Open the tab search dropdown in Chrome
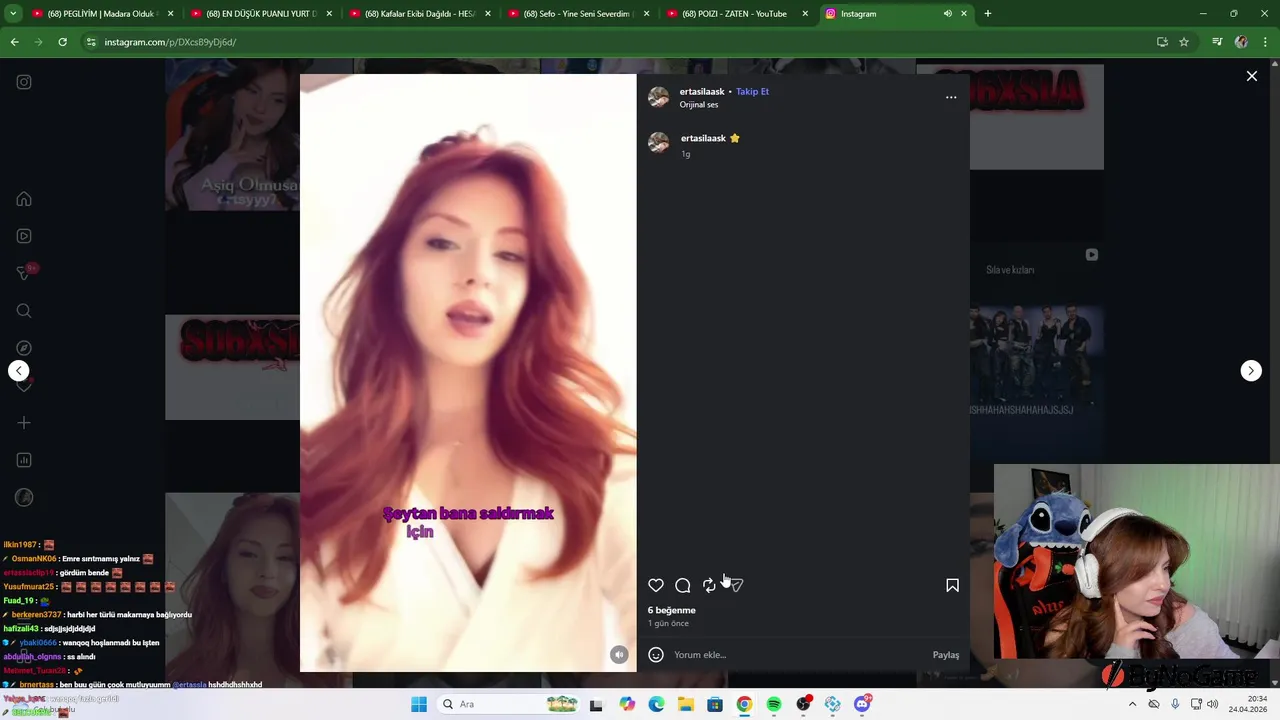The width and height of the screenshot is (1280, 720). pyautogui.click(x=13, y=14)
